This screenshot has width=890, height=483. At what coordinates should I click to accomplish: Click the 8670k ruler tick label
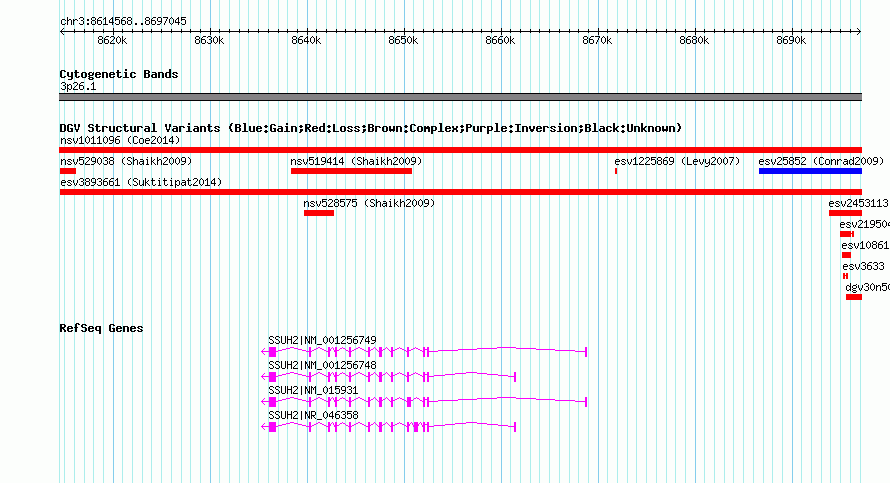pyautogui.click(x=598, y=41)
